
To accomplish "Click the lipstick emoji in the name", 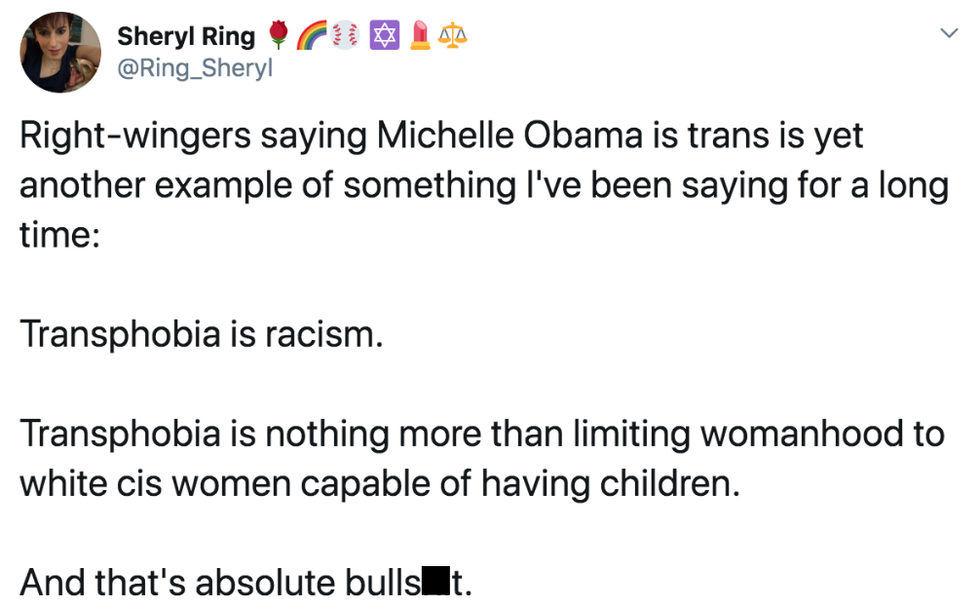I will 421,37.
